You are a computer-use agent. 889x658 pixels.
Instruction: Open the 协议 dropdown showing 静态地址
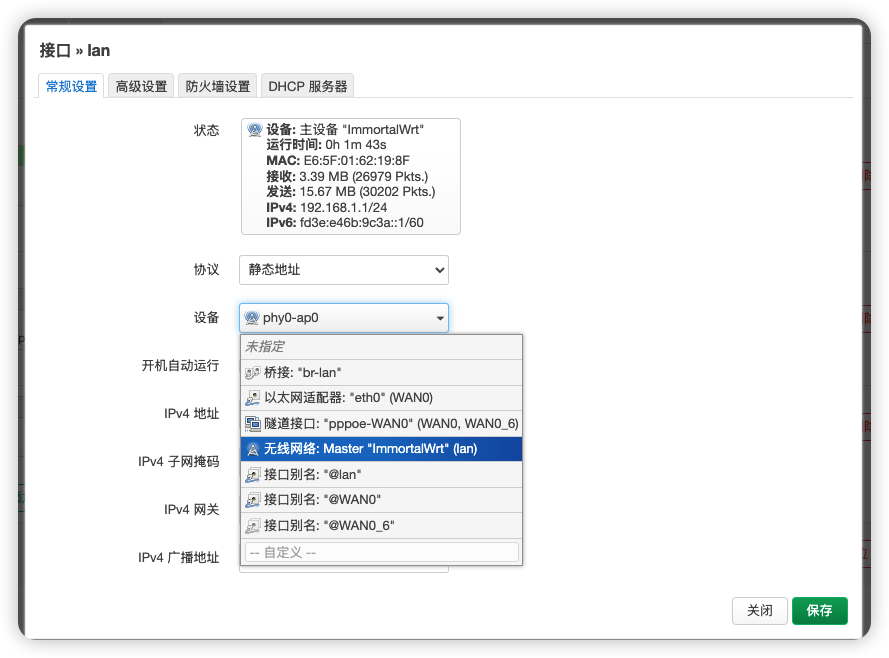pyautogui.click(x=343, y=269)
